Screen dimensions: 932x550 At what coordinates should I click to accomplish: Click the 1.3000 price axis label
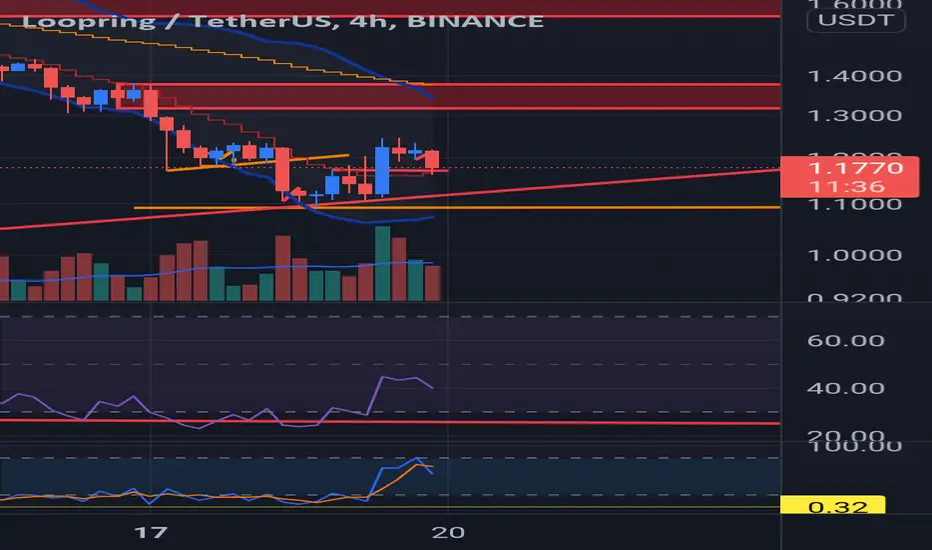(855, 115)
